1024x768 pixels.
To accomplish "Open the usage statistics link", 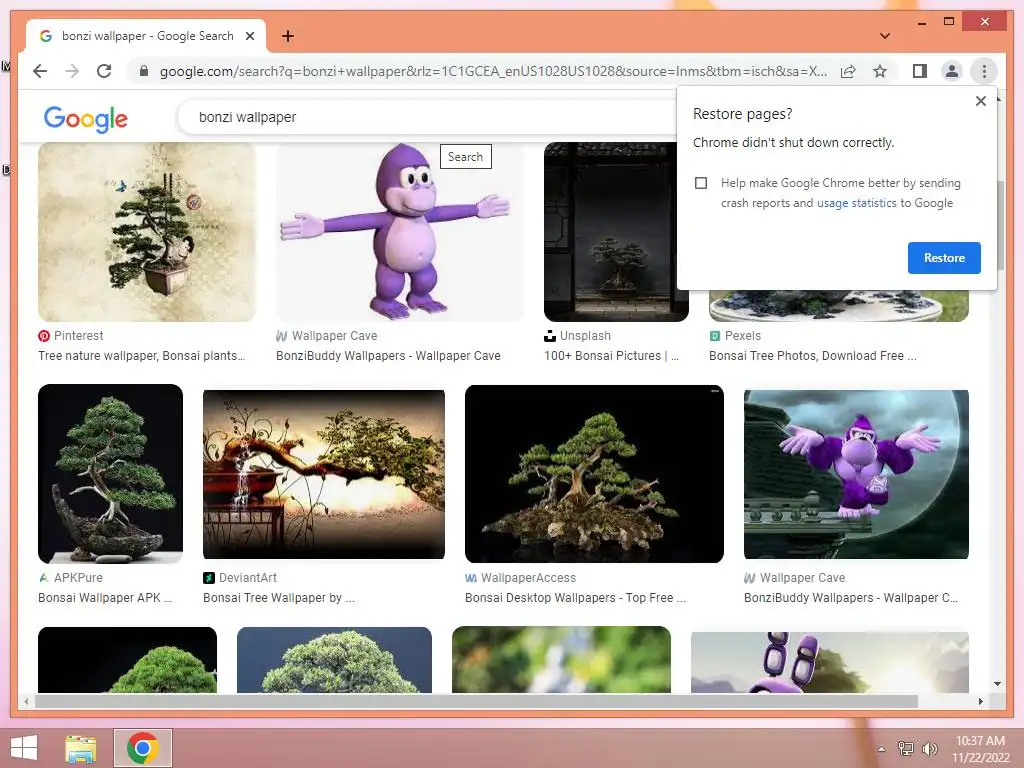I will point(856,203).
